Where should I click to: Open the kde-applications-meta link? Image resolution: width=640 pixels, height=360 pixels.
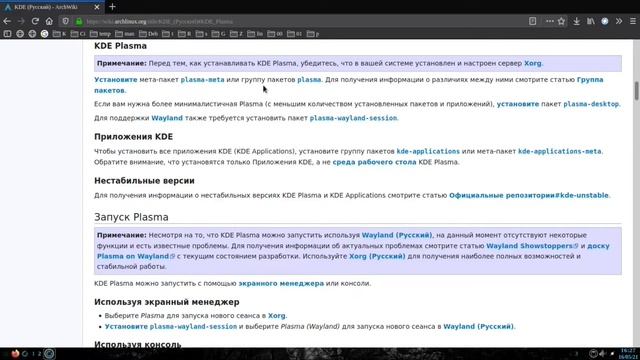click(560, 151)
